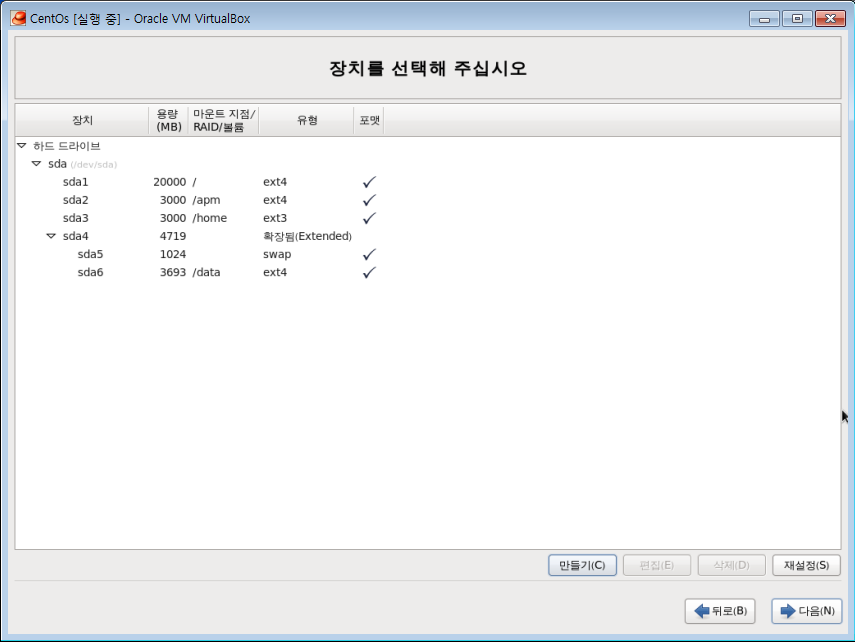Select the sda5 swap partition row

(x=428, y=254)
